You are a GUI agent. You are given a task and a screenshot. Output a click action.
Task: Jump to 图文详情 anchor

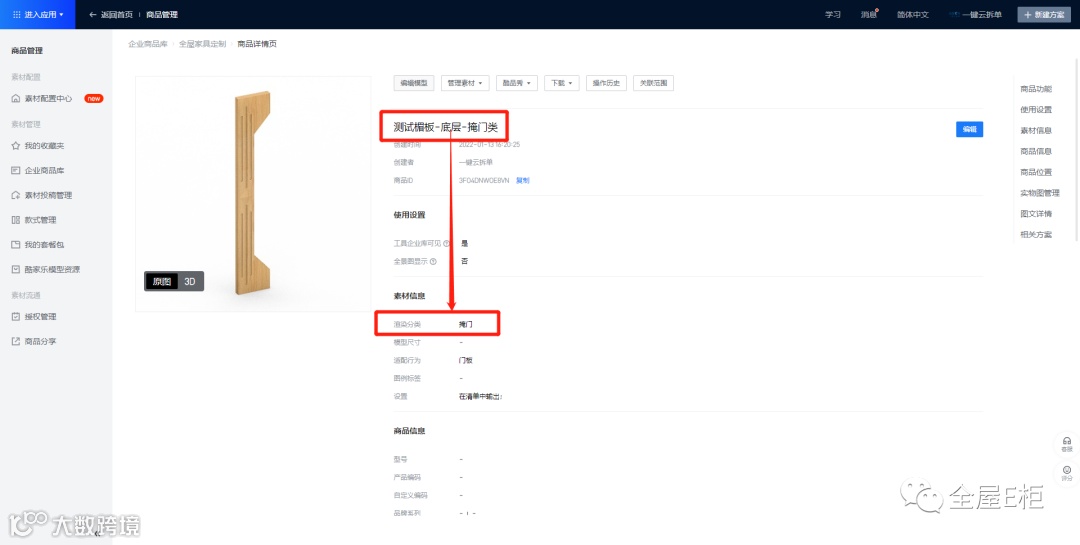tap(1036, 214)
